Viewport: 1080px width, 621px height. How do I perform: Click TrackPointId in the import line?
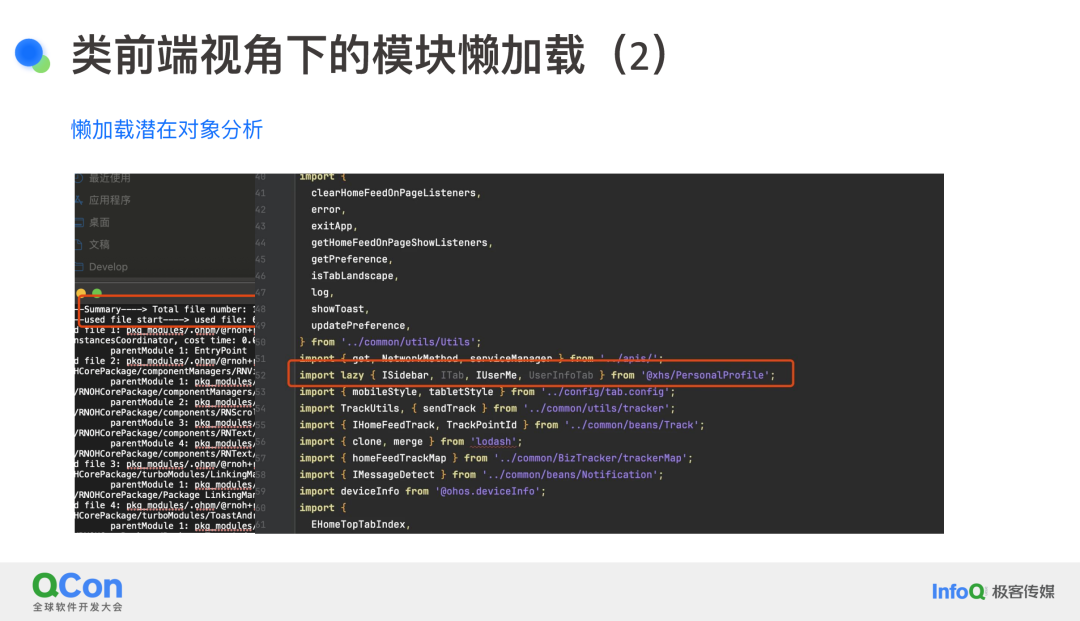481,425
